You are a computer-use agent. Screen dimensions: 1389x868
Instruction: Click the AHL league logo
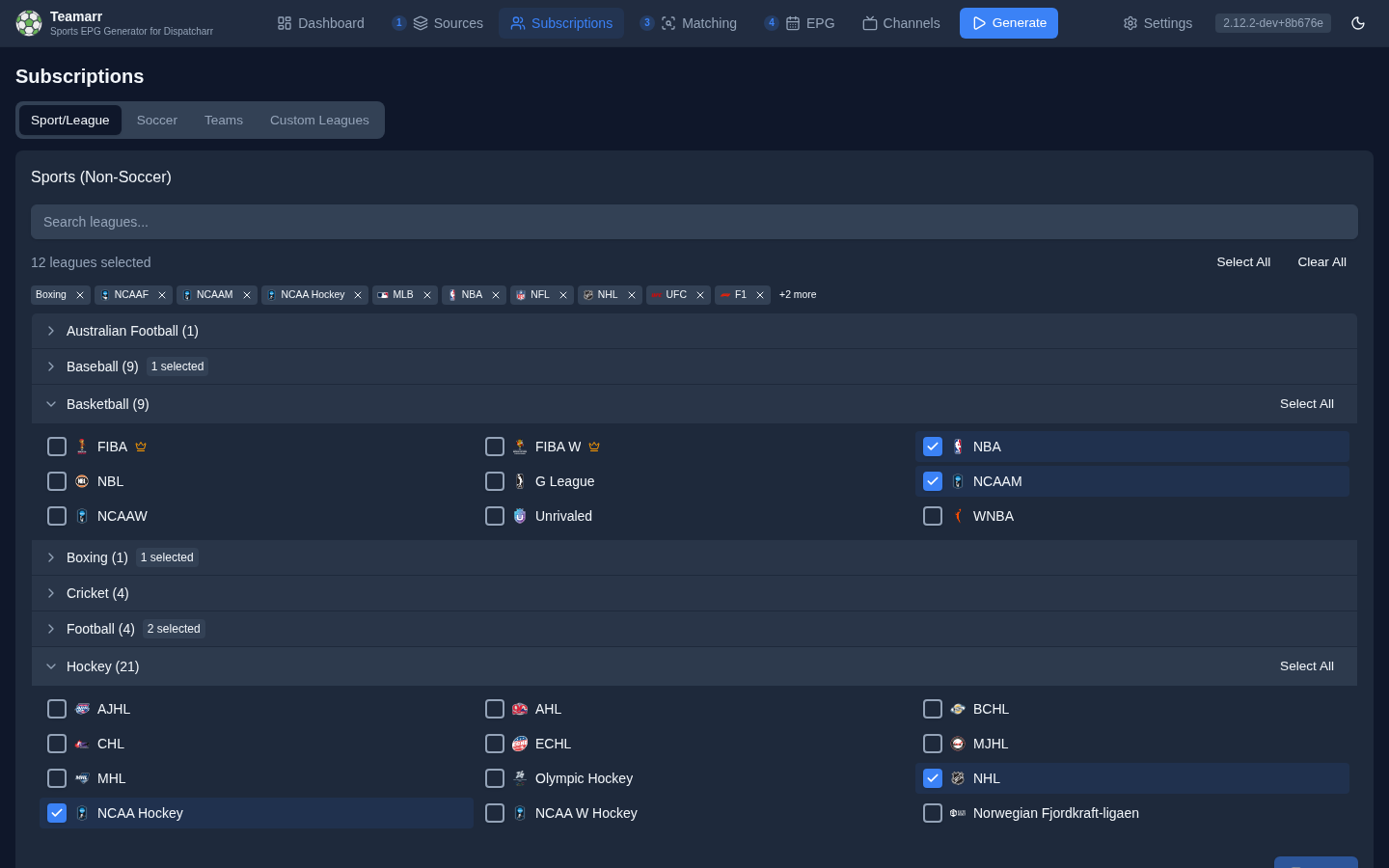[520, 709]
